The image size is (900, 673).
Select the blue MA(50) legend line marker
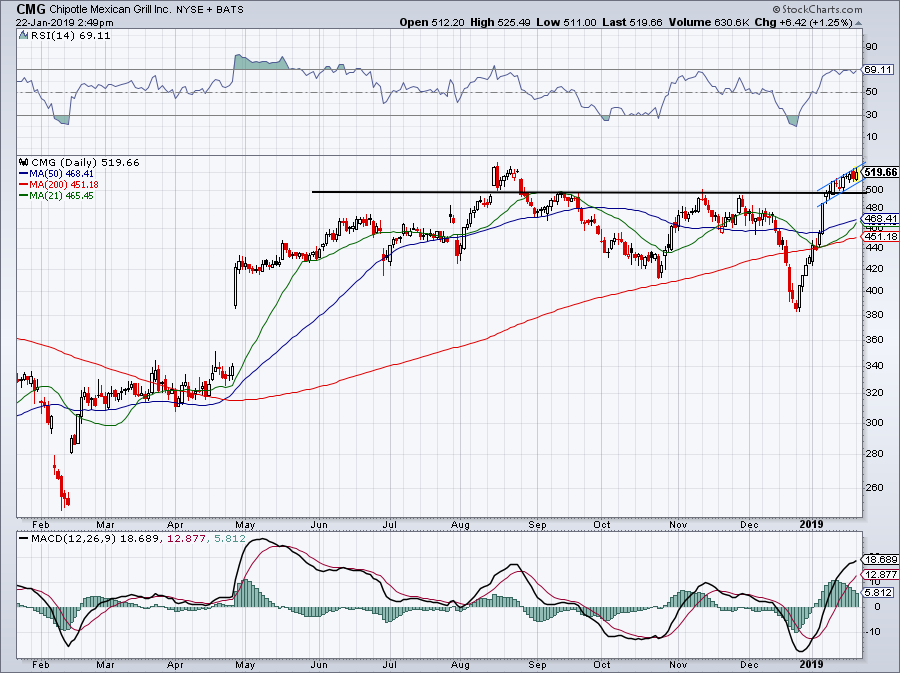[24, 174]
